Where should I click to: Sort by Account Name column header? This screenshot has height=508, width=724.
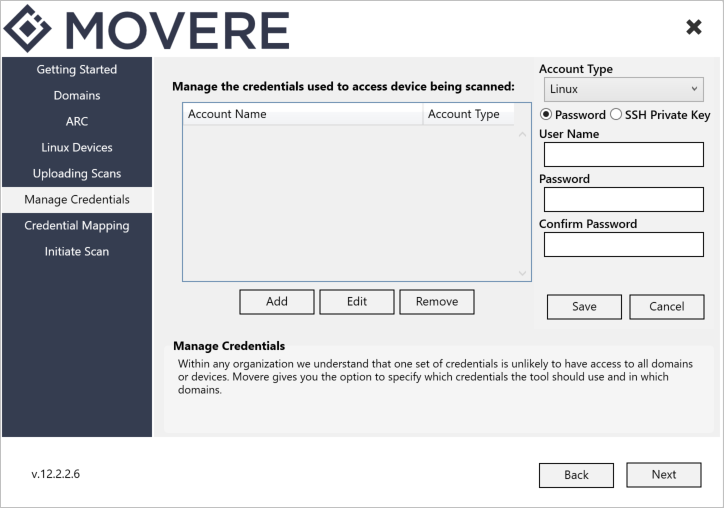point(303,114)
